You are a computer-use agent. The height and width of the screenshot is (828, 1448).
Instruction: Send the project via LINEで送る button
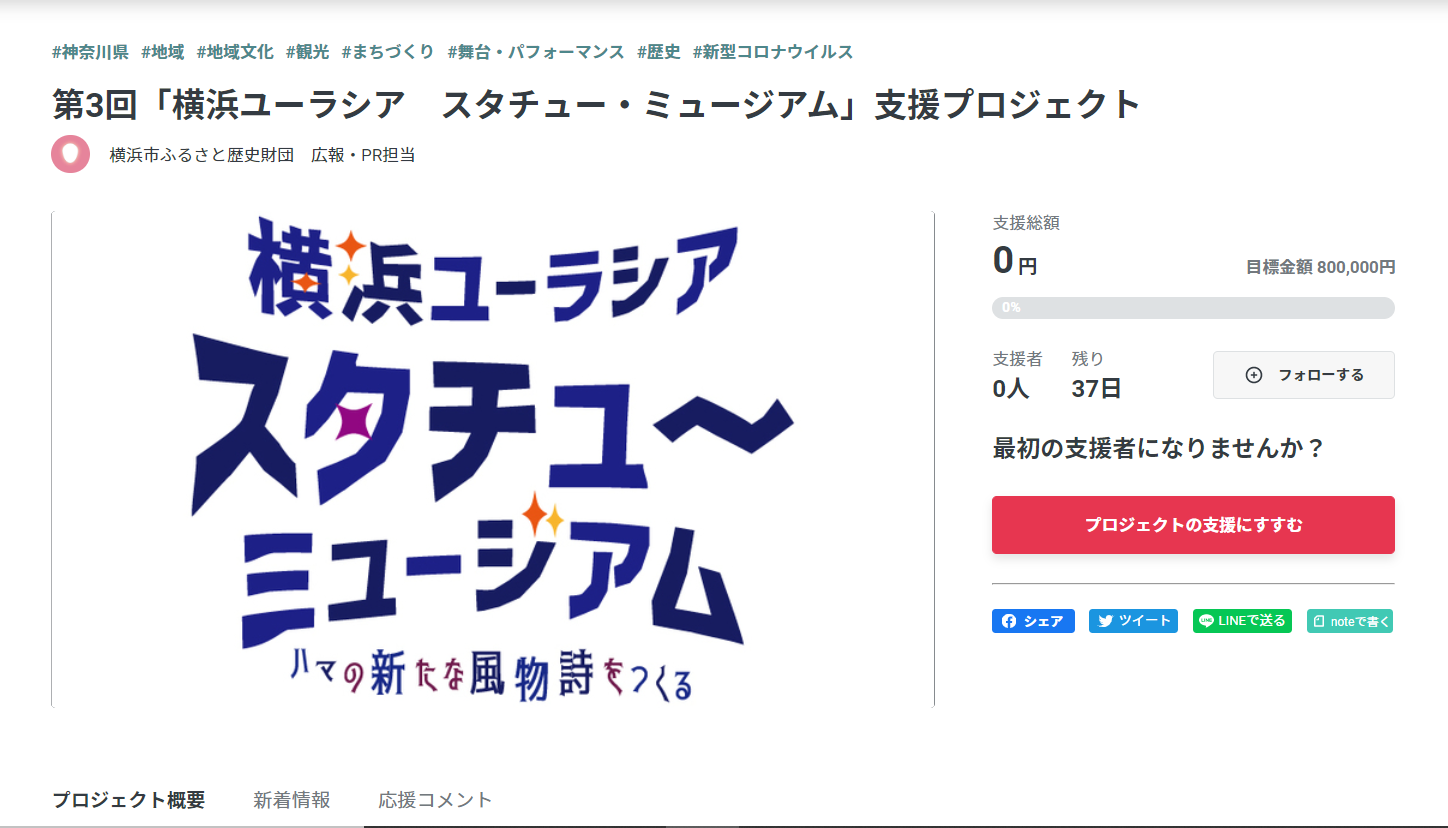1242,621
